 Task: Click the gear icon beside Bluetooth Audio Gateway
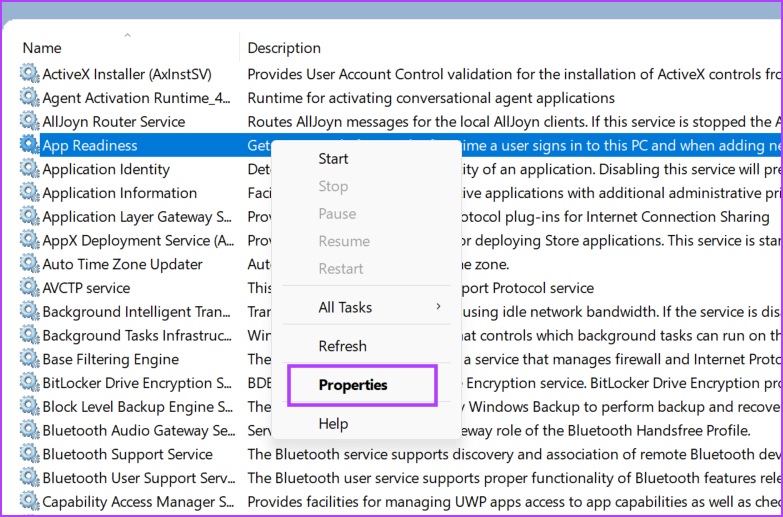(x=29, y=430)
